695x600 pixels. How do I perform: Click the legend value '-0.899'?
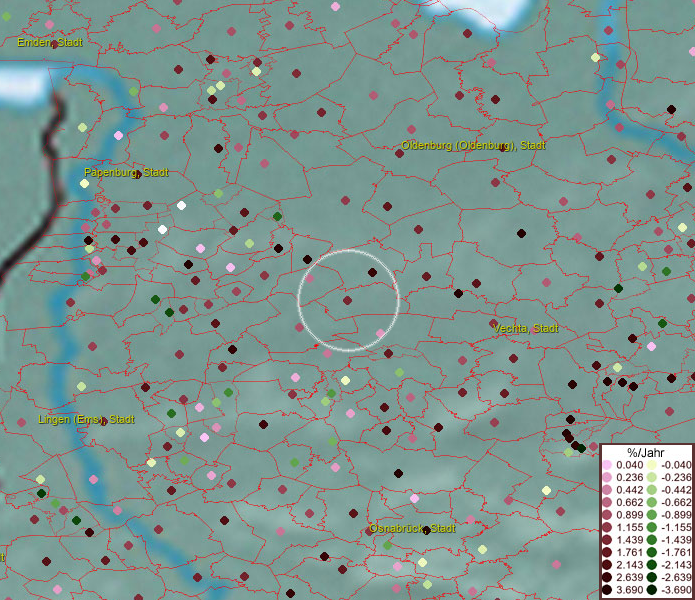click(676, 515)
